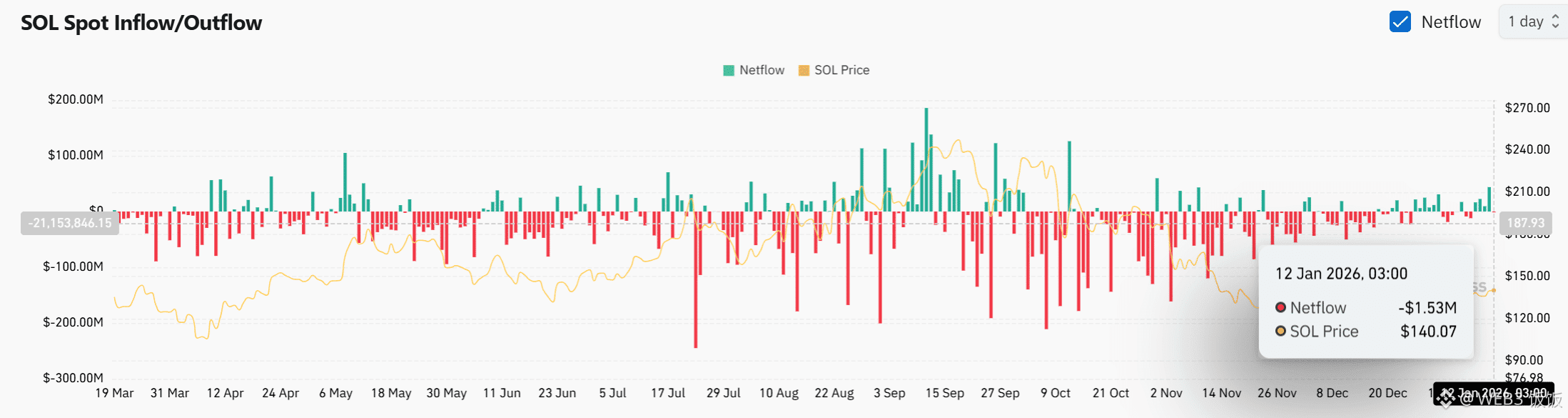Click the 12 Jan 2026 tooltip date header
Viewport: 1568px width, 418px height.
(x=1341, y=274)
